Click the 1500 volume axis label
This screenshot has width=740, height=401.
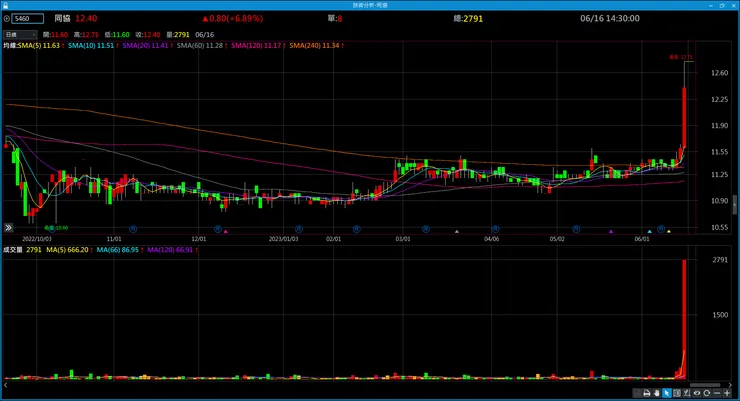tap(720, 315)
